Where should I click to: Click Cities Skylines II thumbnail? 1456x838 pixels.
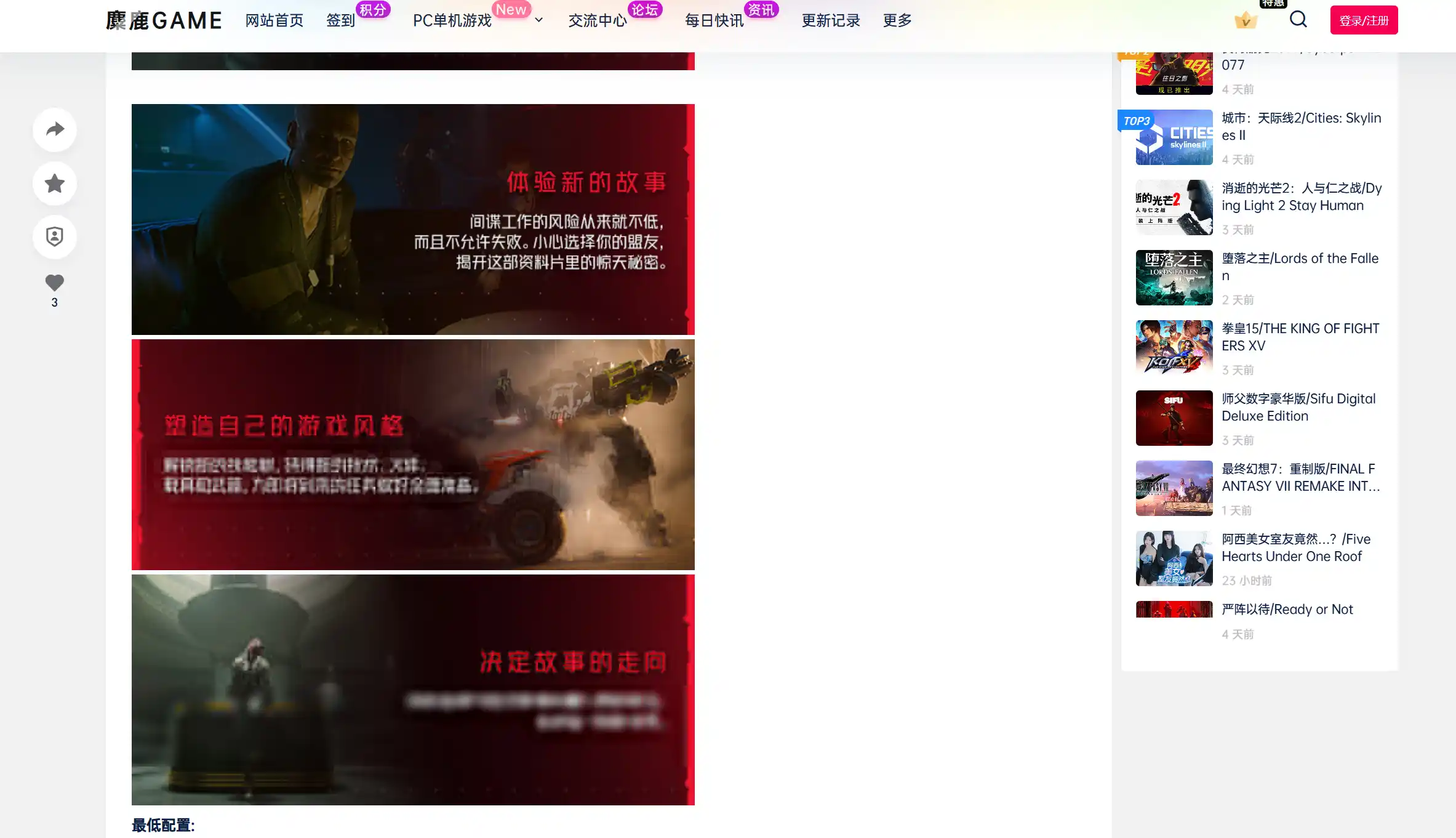[x=1174, y=137]
